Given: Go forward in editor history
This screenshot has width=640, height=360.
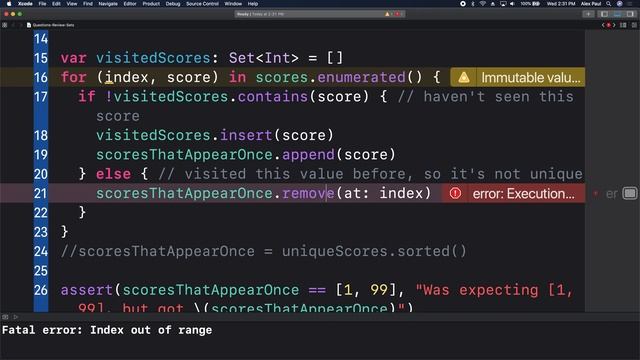Looking at the screenshot, I should tap(20, 25).
